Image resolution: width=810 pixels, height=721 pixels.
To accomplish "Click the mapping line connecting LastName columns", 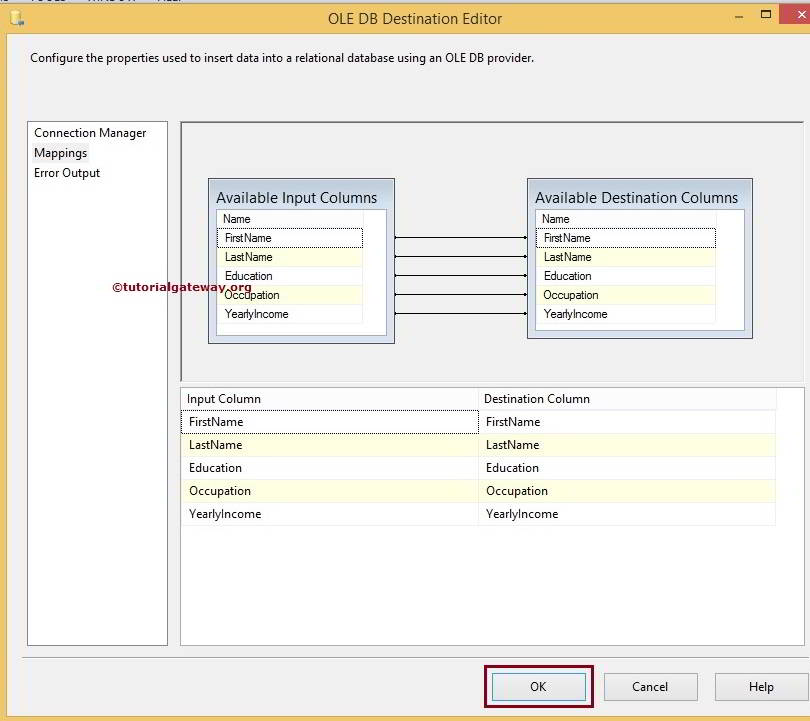I will coord(460,257).
